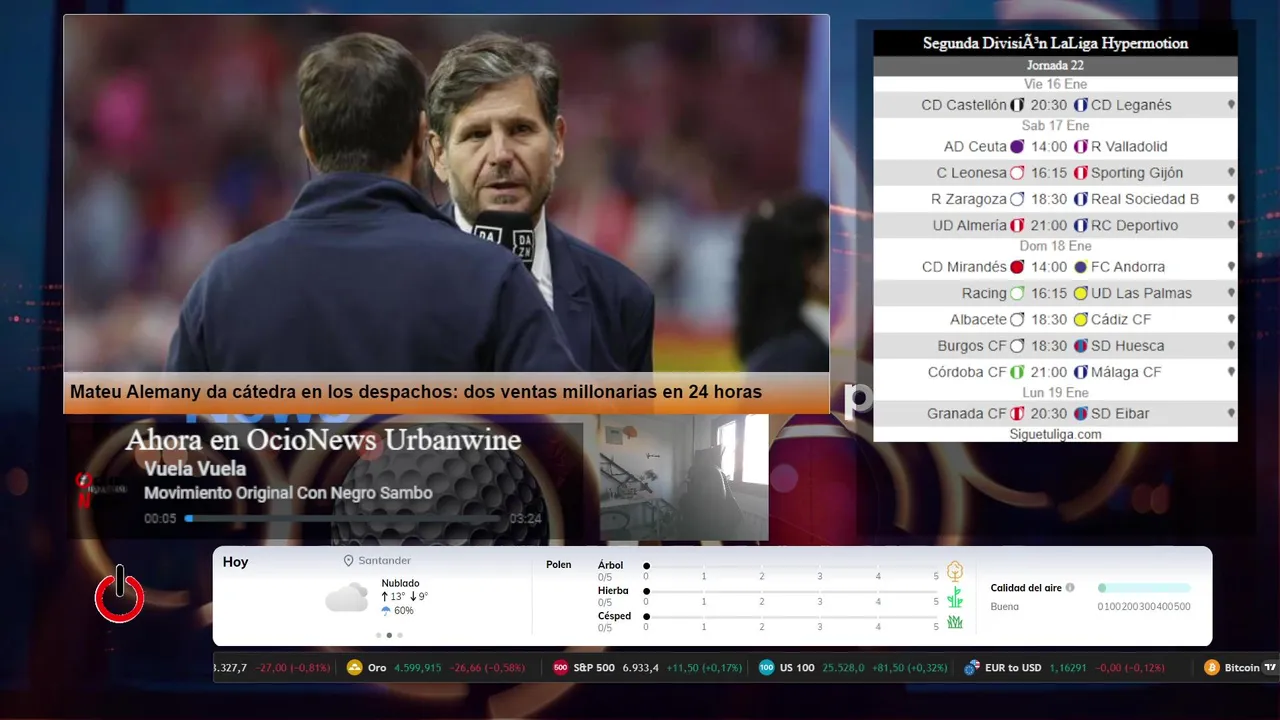1280x720 pixels.
Task: Click the Vie 16 Ene date row
Action: [1055, 84]
